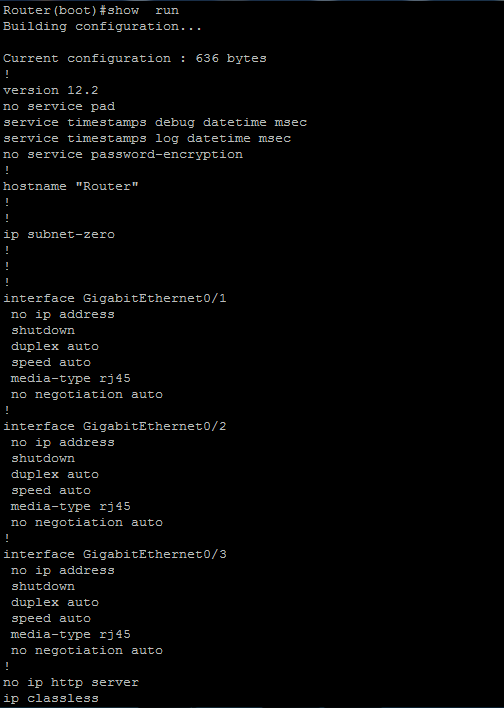504x708 pixels.
Task: Click the 'ip classless' line
Action: [x=51, y=699]
